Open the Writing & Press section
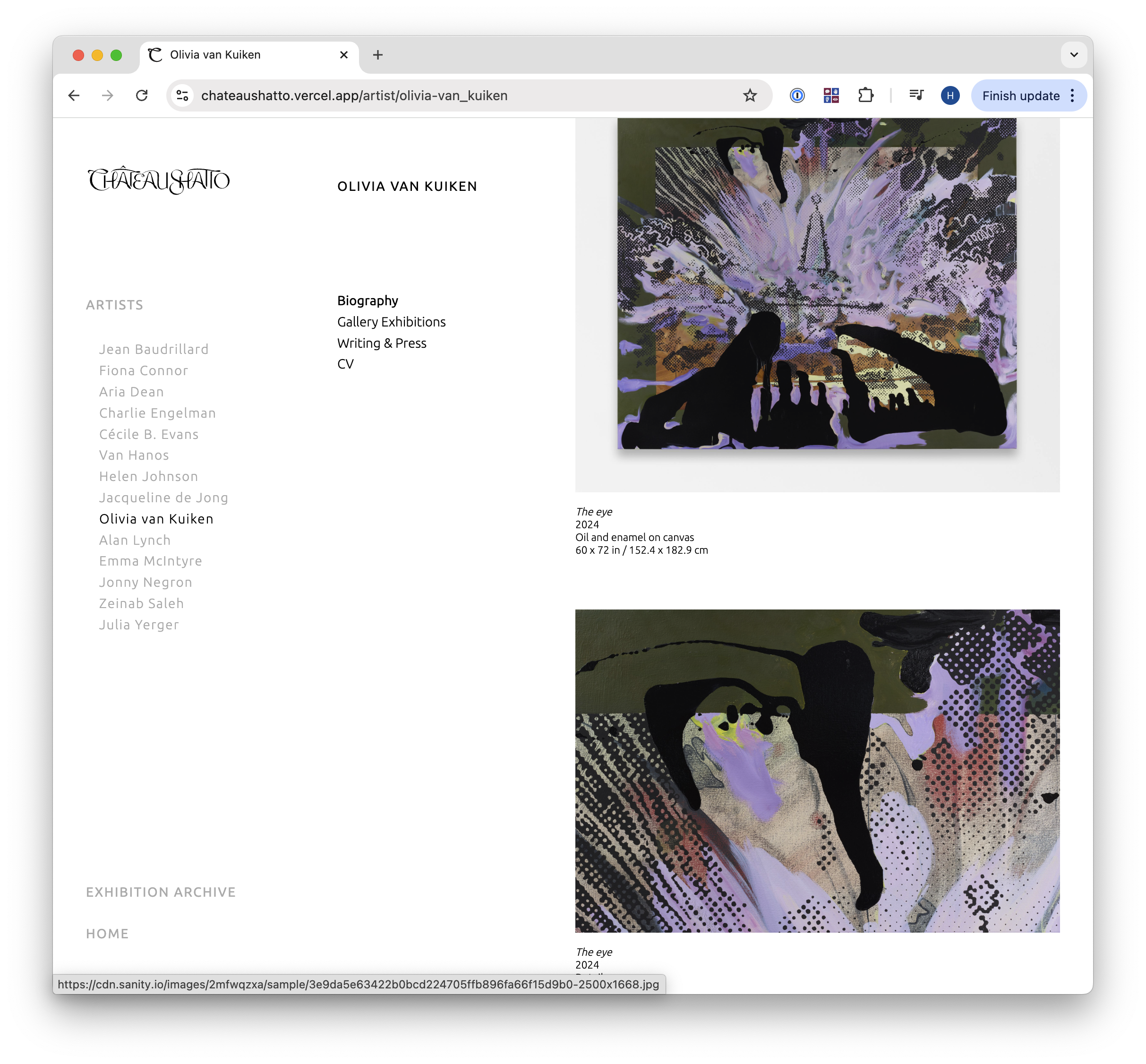Viewport: 1146px width, 1064px height. [382, 343]
